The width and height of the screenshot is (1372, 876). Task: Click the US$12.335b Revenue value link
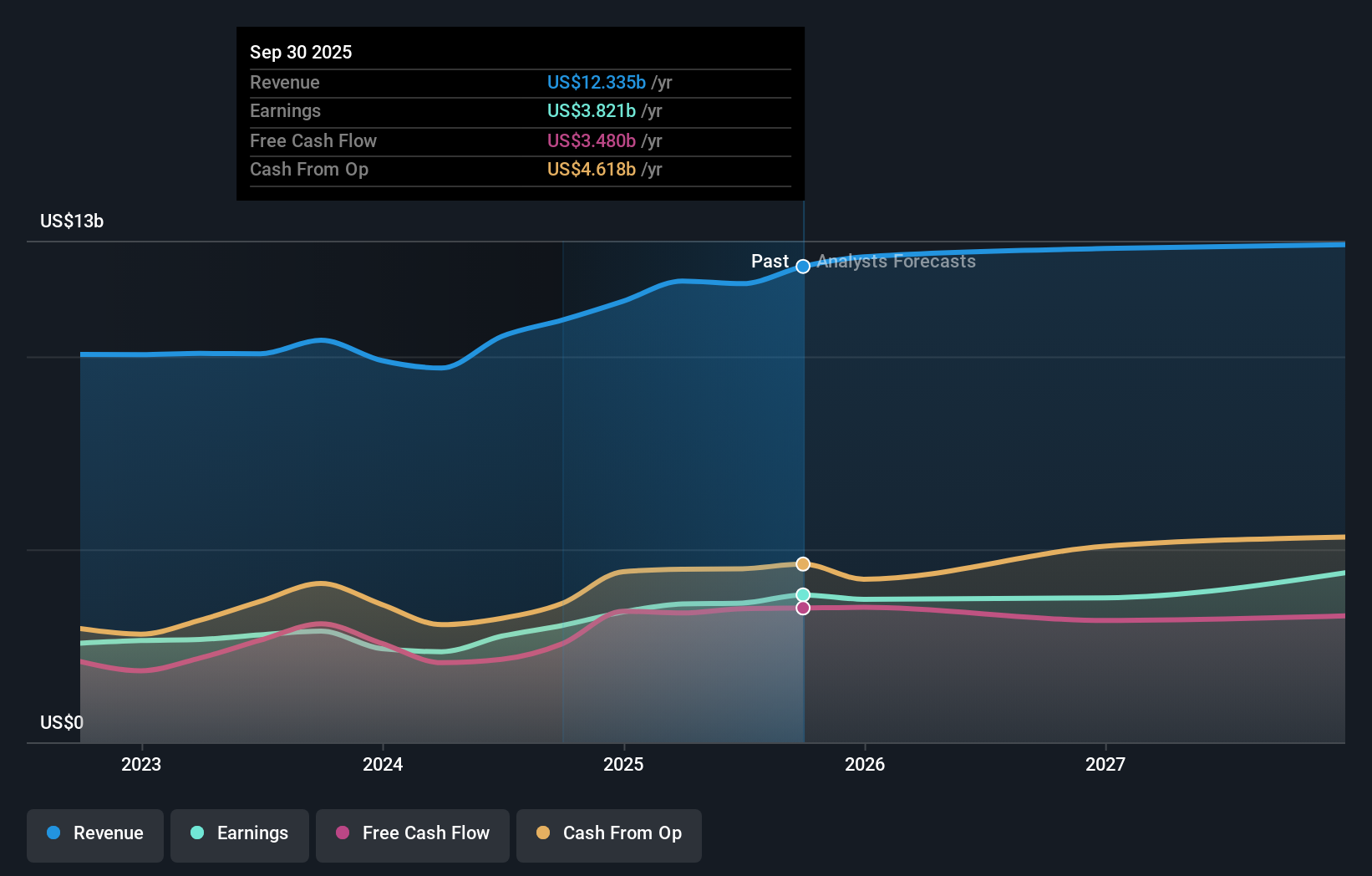click(596, 83)
